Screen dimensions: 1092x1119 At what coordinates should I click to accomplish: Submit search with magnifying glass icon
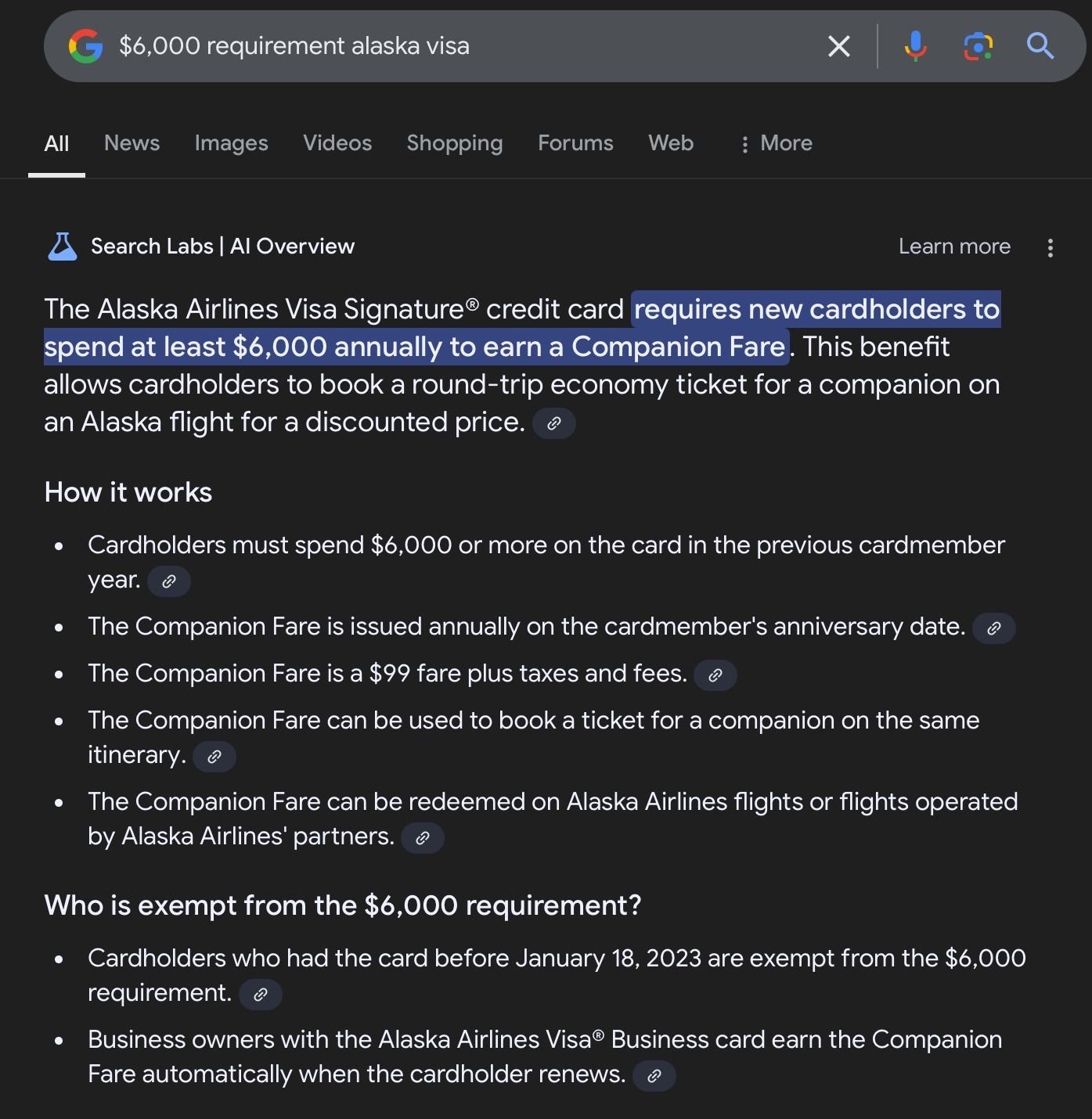1040,46
